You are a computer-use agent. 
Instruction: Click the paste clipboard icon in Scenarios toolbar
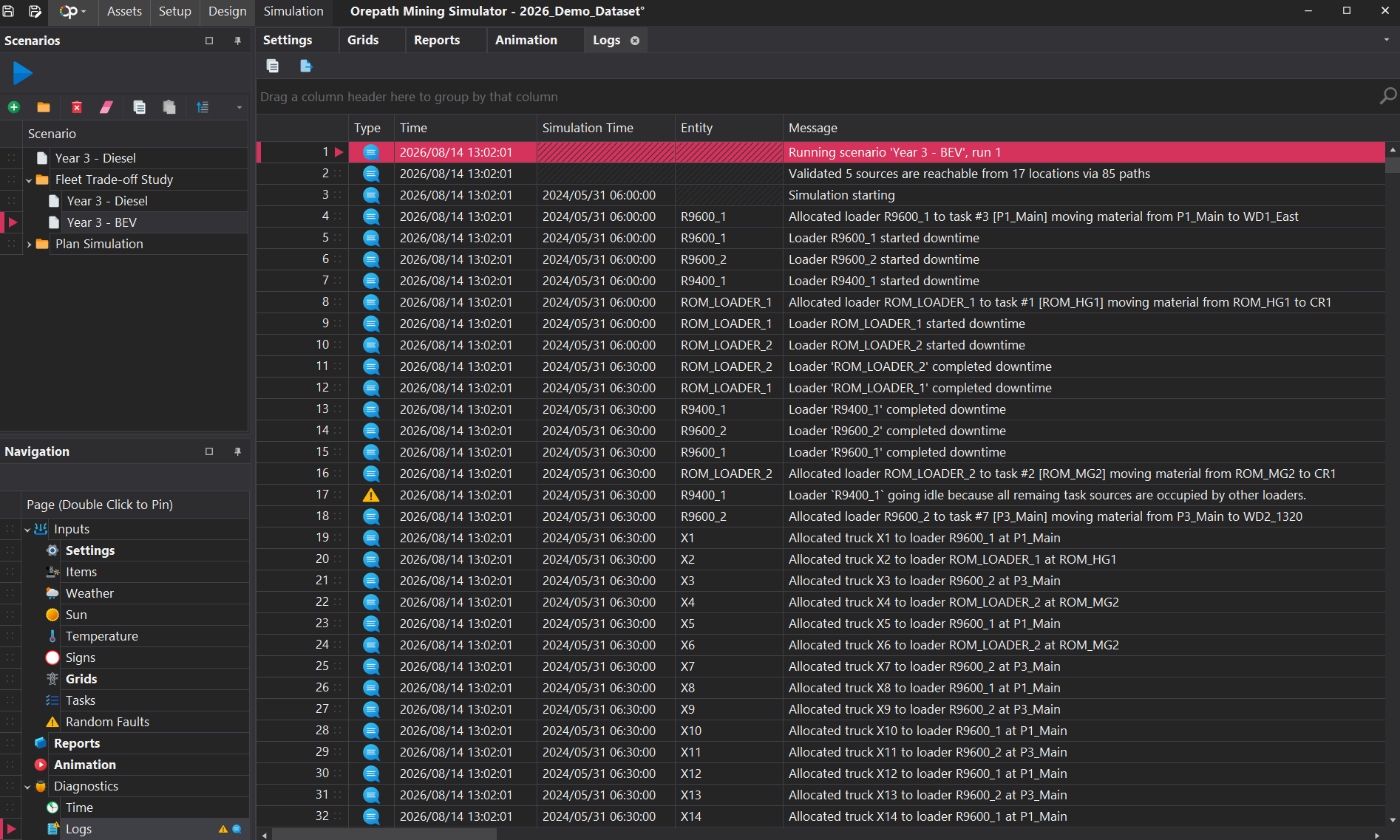pyautogui.click(x=169, y=107)
